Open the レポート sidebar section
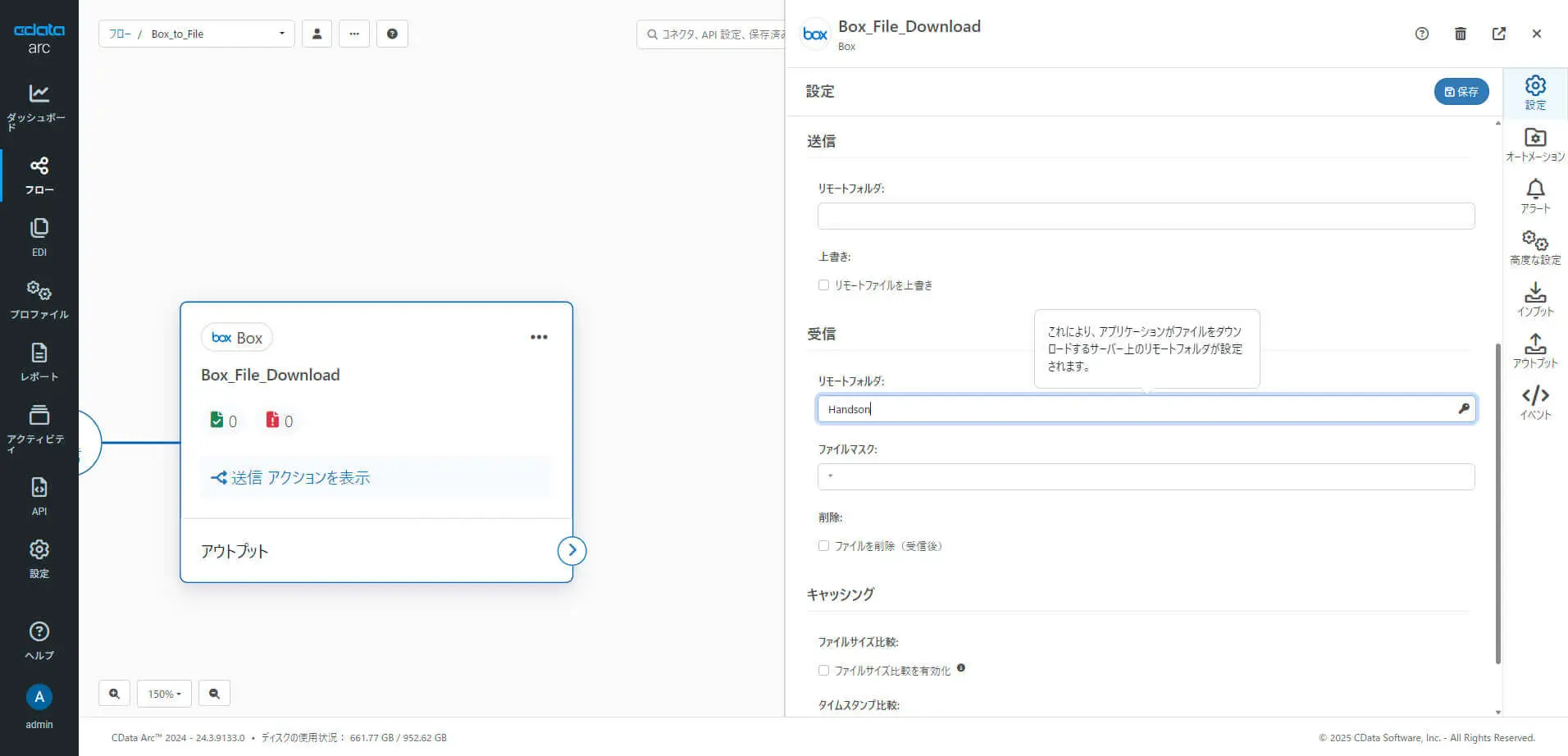Viewport: 1568px width, 756px height. [x=39, y=362]
